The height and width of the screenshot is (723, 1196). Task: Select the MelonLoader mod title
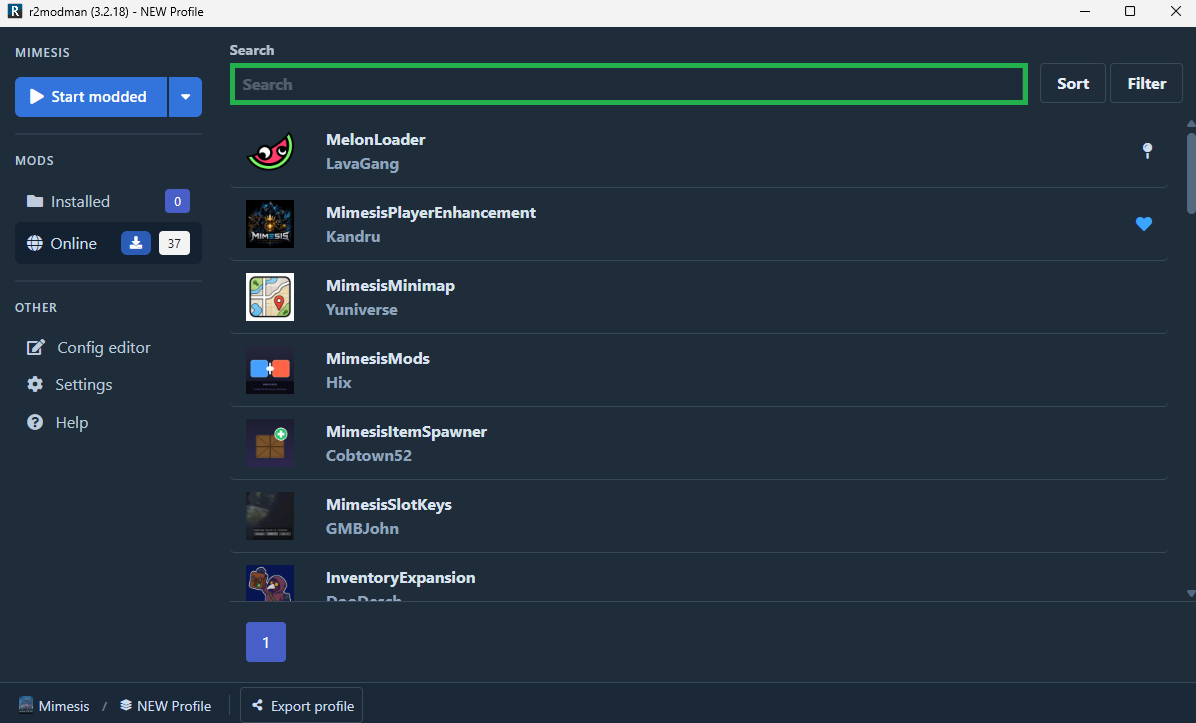(375, 140)
